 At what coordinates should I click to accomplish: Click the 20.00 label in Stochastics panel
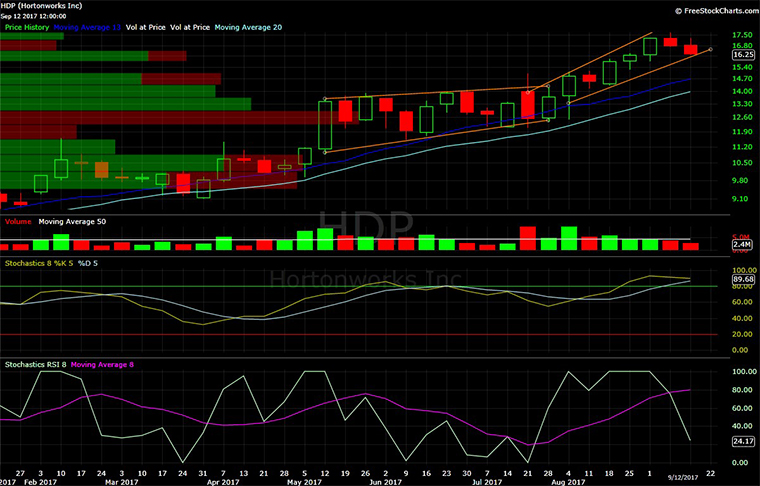coord(743,334)
